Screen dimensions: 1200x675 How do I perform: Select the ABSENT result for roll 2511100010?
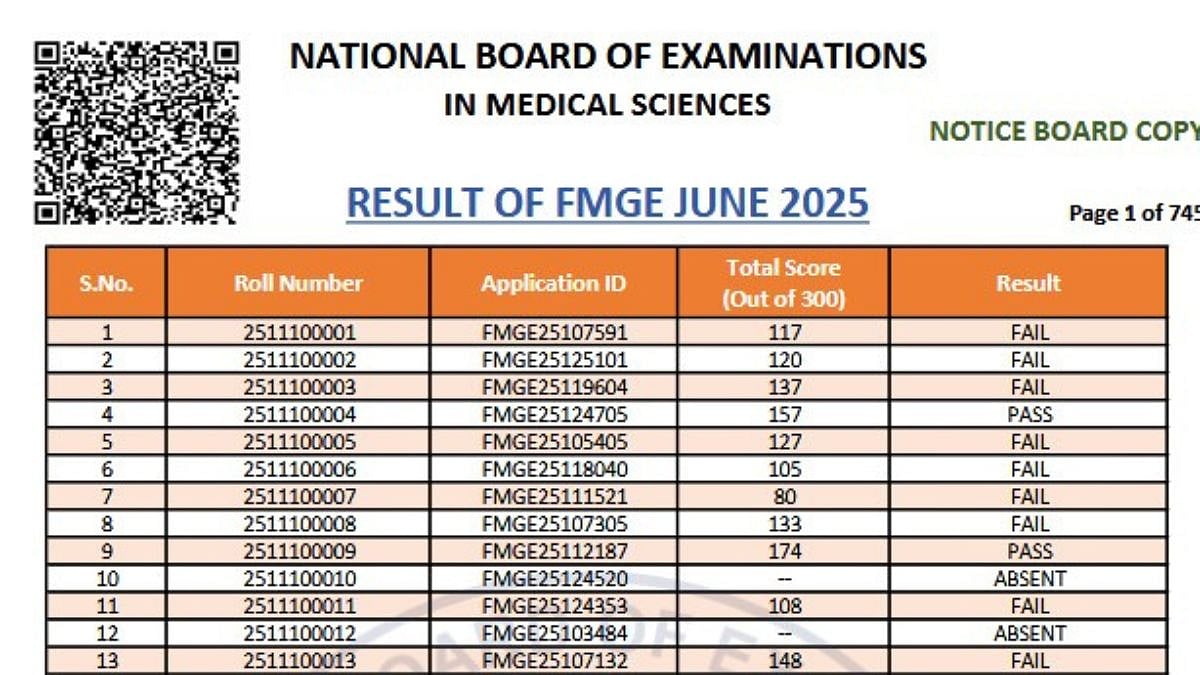(x=1029, y=578)
